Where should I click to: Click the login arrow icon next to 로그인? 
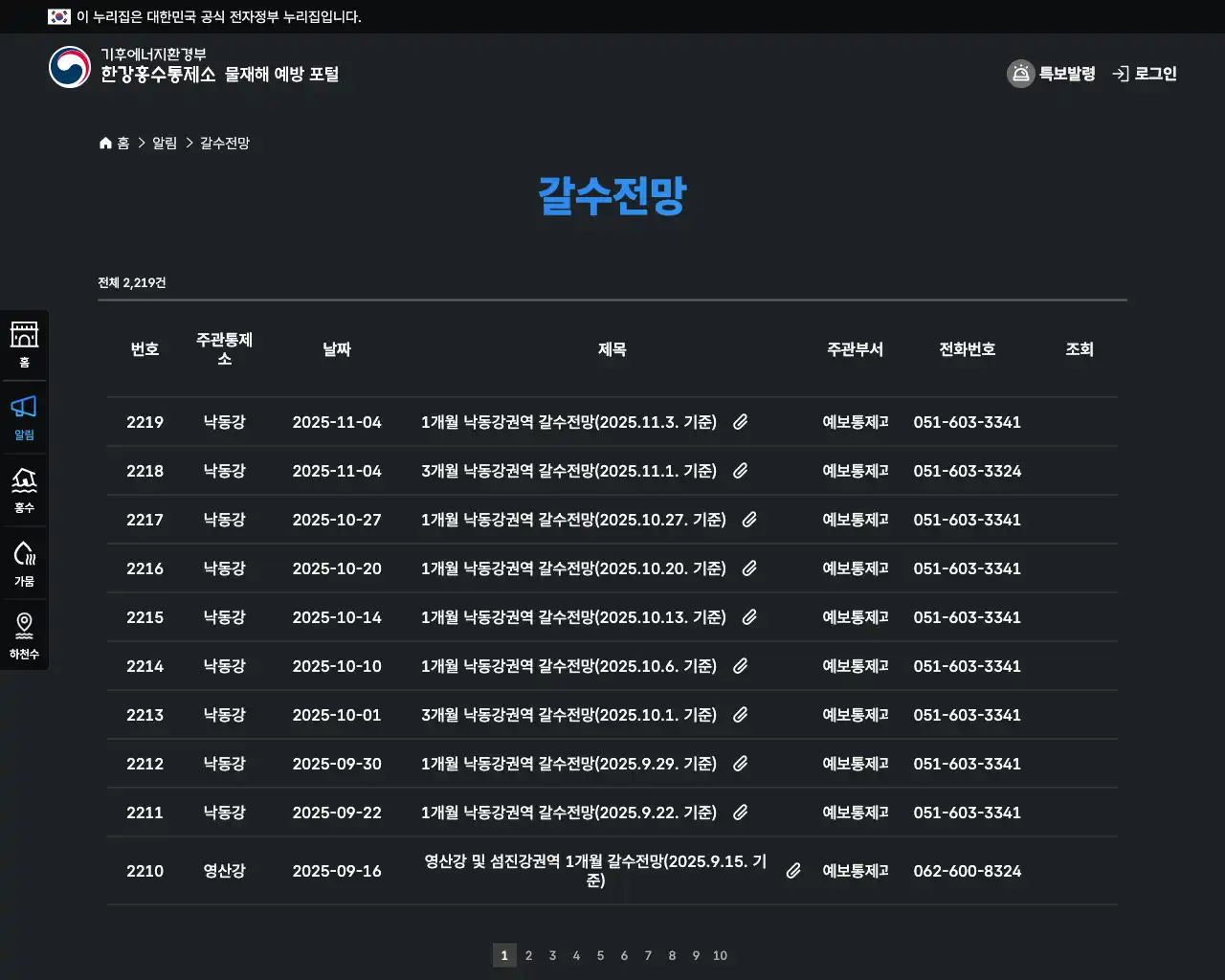[1120, 73]
